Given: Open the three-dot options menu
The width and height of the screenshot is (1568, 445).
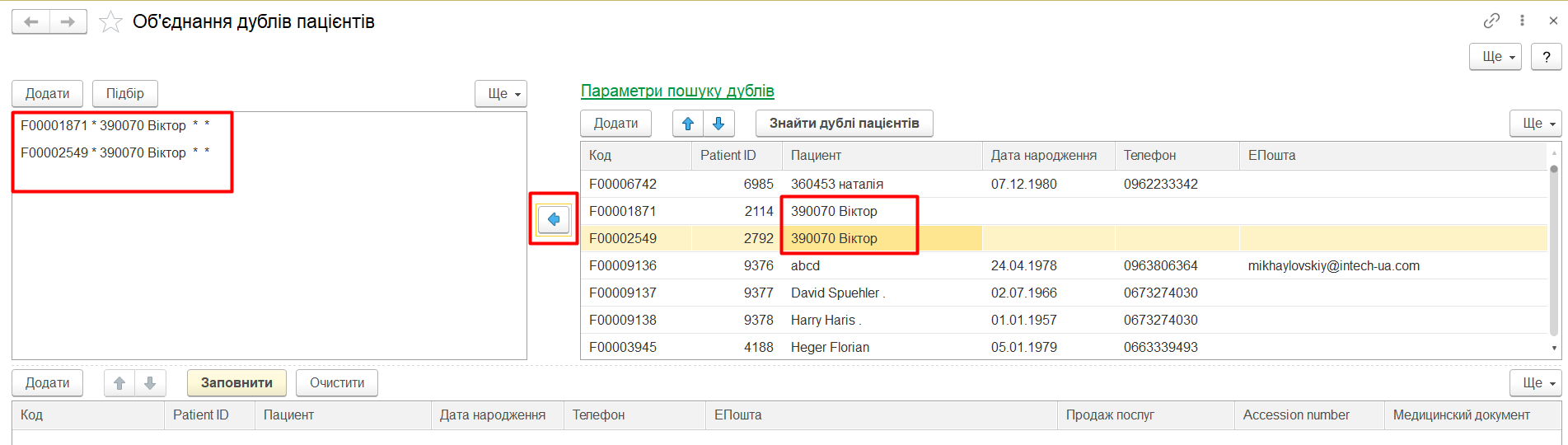Looking at the screenshot, I should (1523, 21).
